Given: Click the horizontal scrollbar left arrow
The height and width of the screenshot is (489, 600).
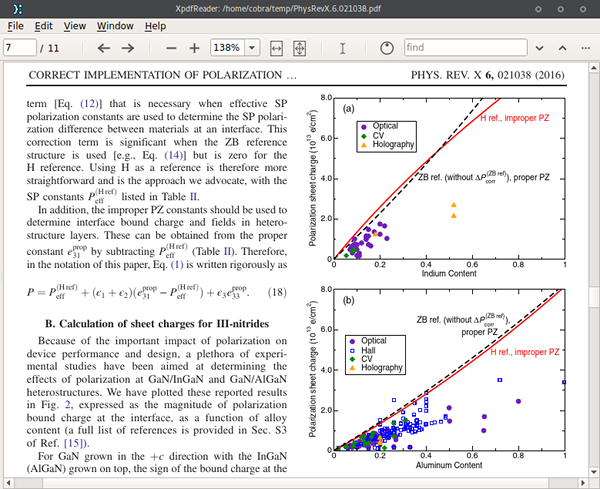Looking at the screenshot, I should pyautogui.click(x=8, y=483).
